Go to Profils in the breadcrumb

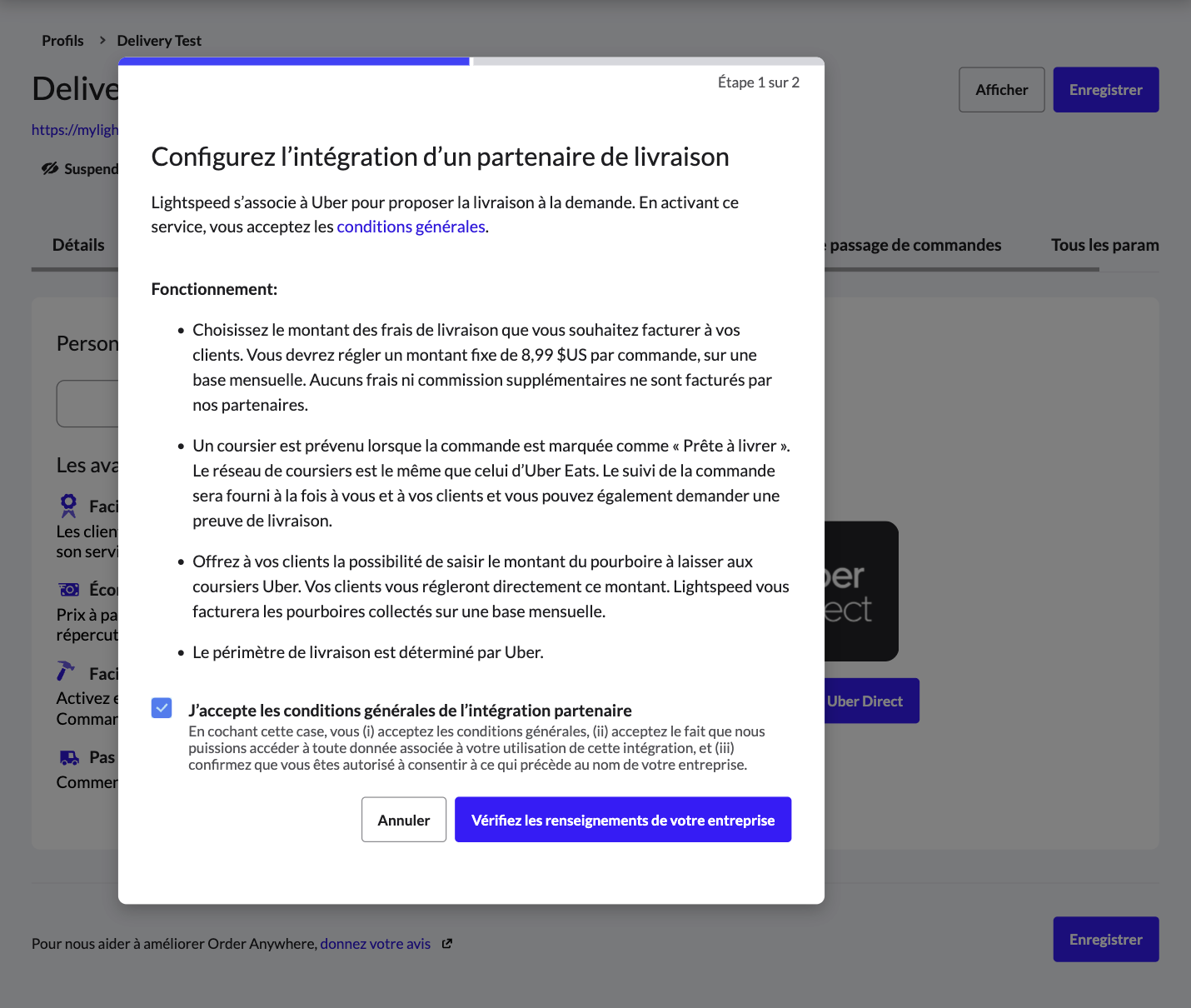click(62, 41)
